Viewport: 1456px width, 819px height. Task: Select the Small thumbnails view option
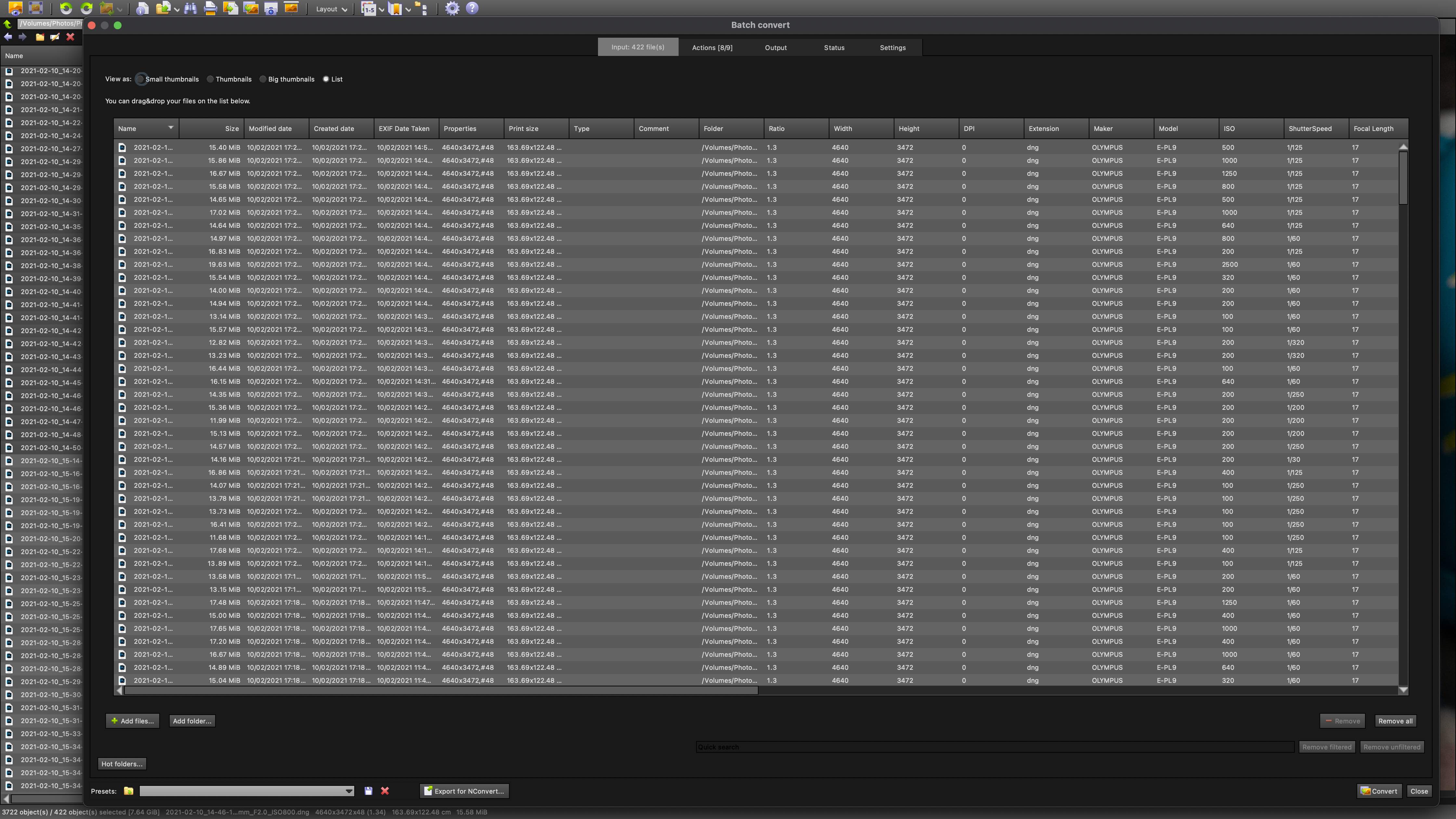(140, 79)
